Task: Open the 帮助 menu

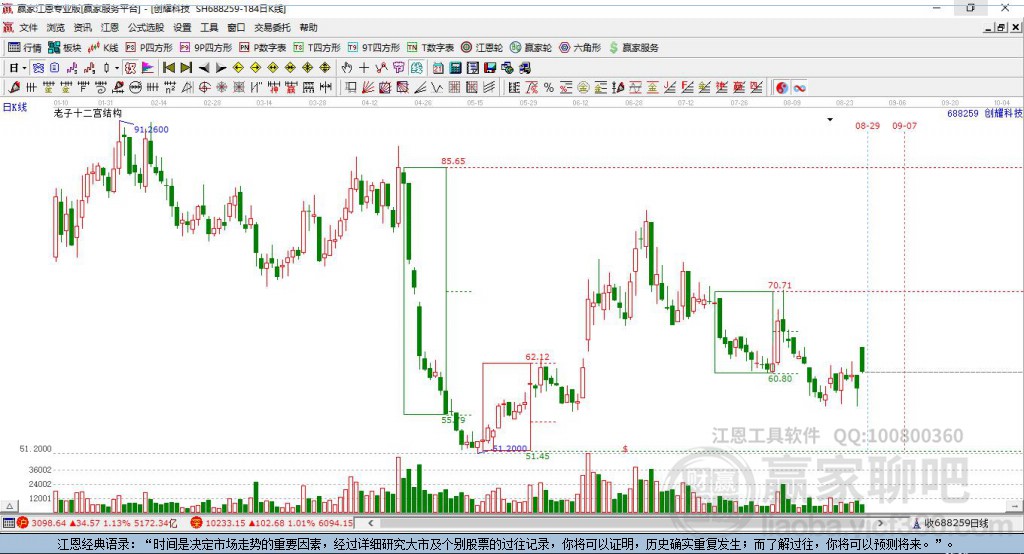Action: point(308,27)
